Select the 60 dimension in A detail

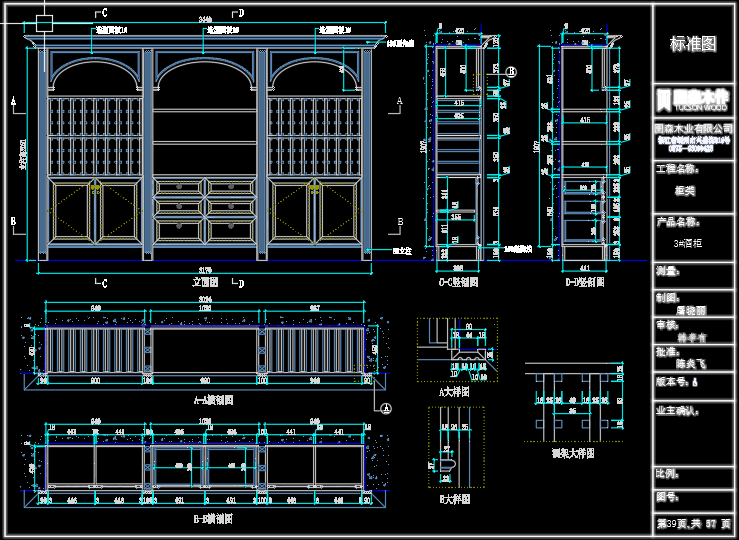[468, 326]
